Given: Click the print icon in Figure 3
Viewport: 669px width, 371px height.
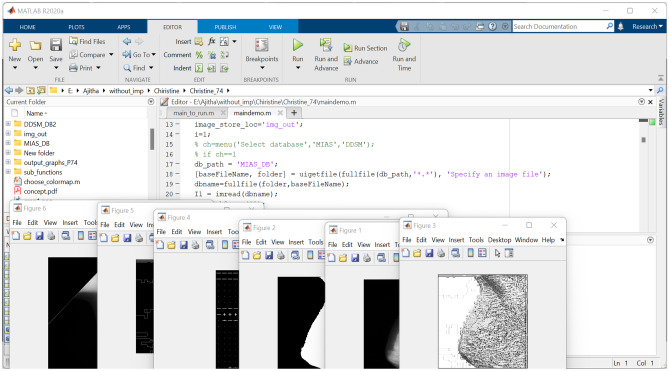Looking at the screenshot, I should 441,253.
